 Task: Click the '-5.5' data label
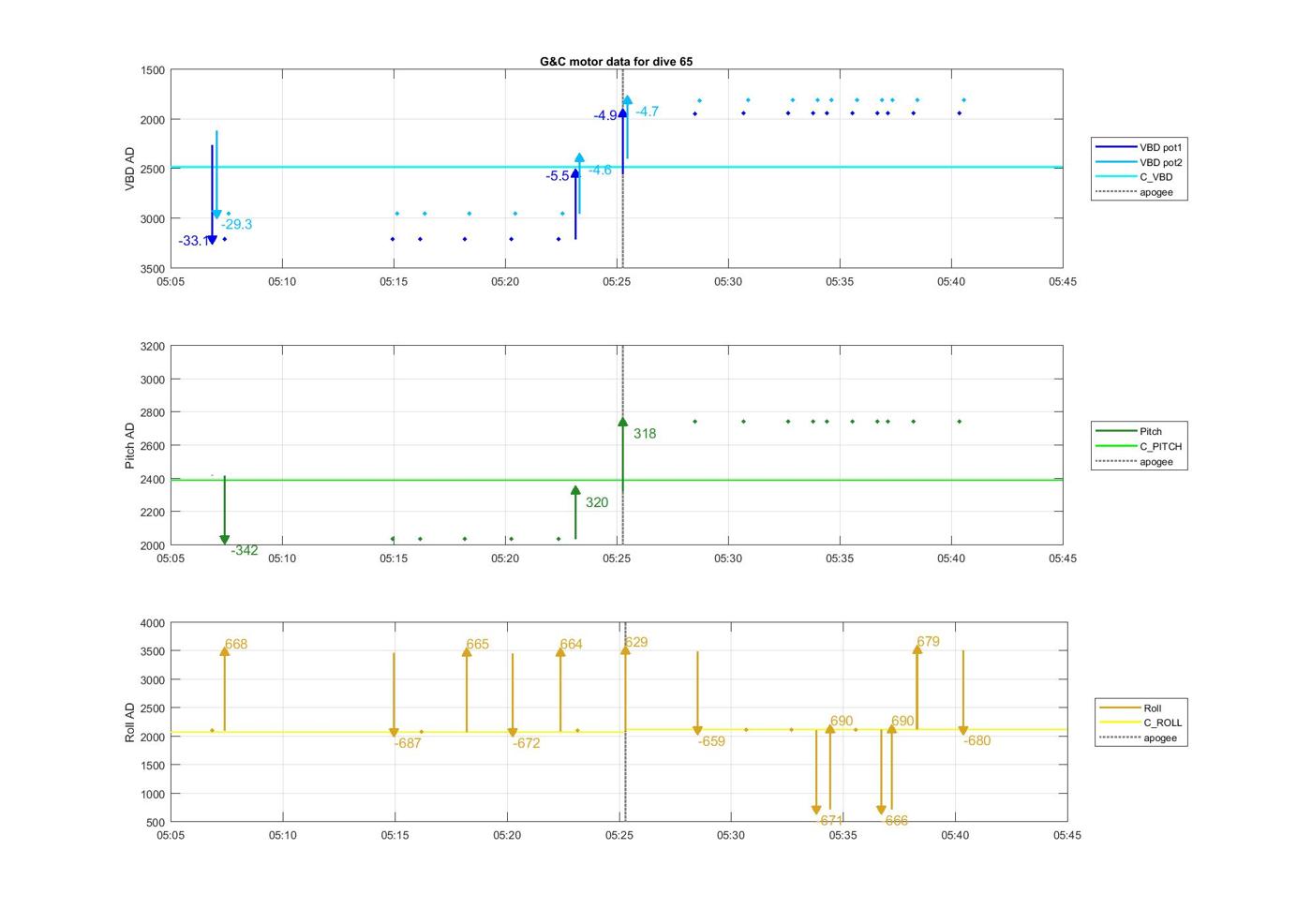pos(558,176)
